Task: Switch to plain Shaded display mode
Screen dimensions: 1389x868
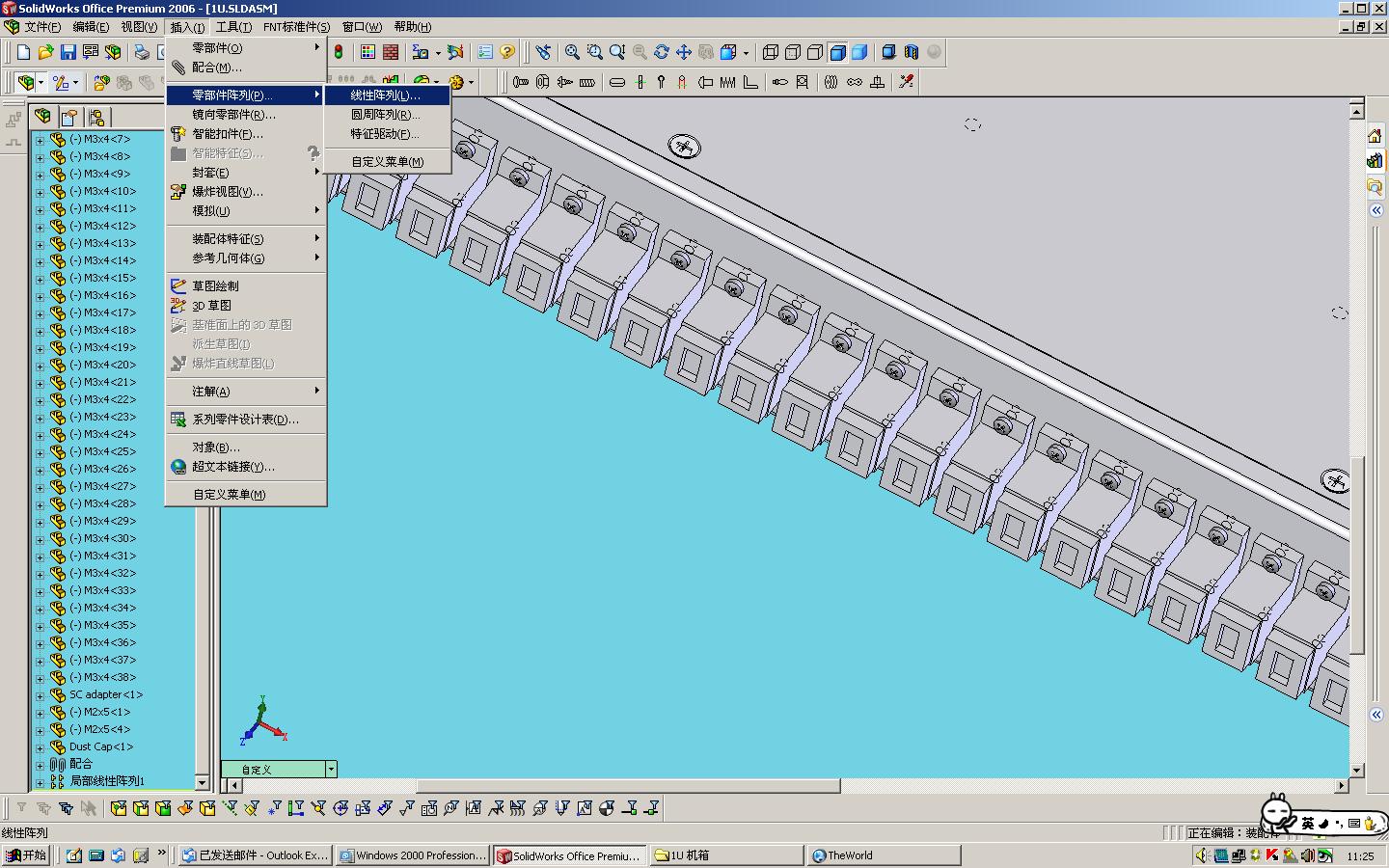Action: (x=859, y=52)
